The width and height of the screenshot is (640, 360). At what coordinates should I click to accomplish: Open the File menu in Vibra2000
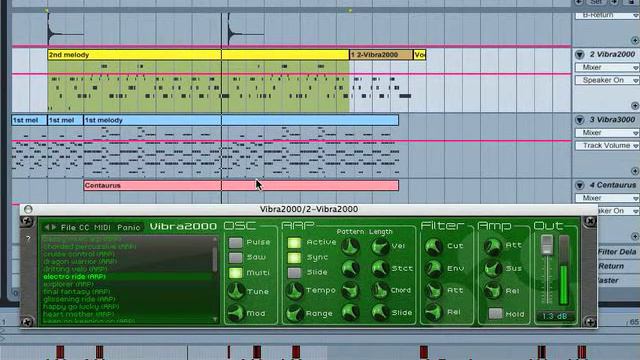[x=68, y=227]
